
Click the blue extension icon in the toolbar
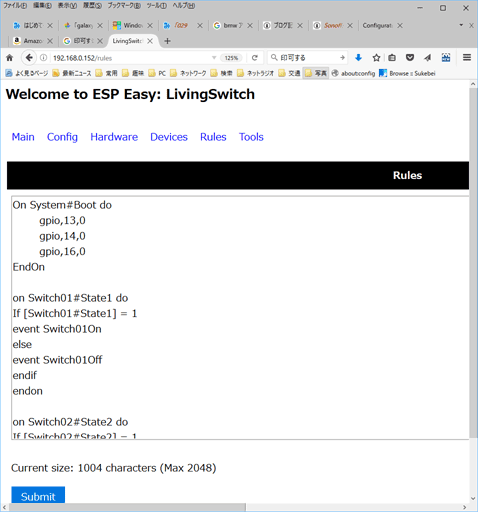446,58
